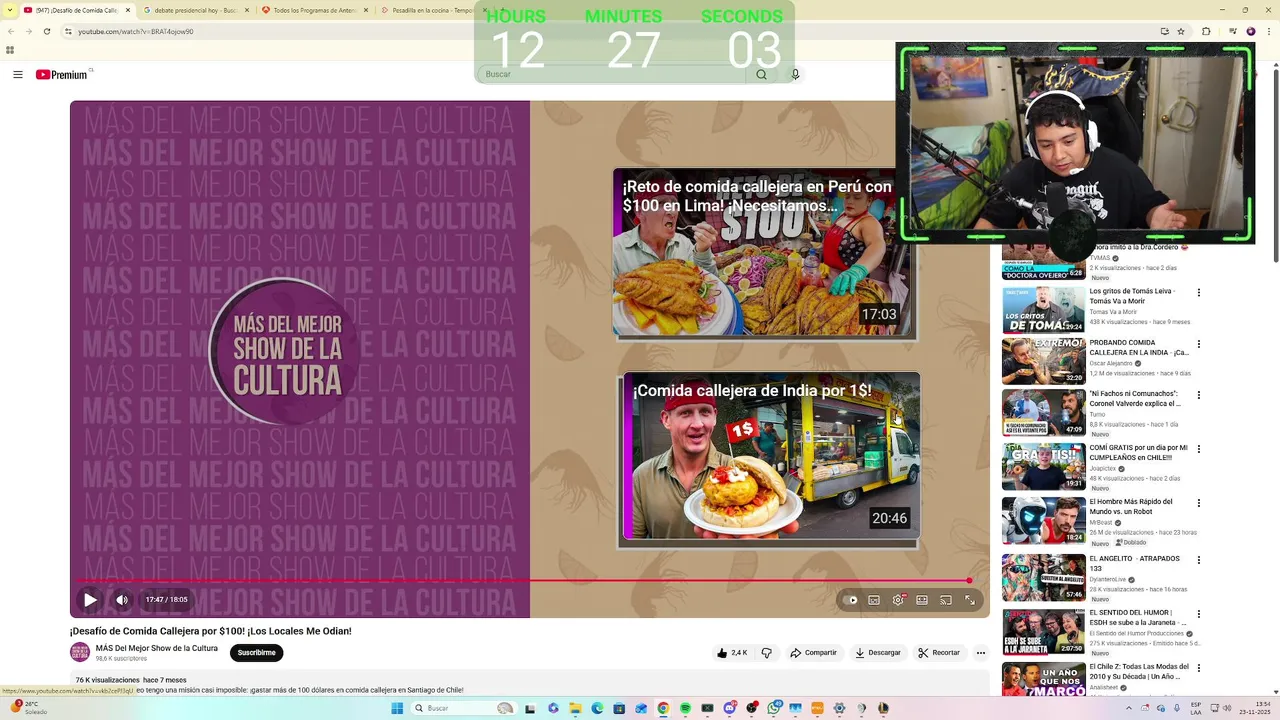Open Spotify from the taskbar

(686, 708)
